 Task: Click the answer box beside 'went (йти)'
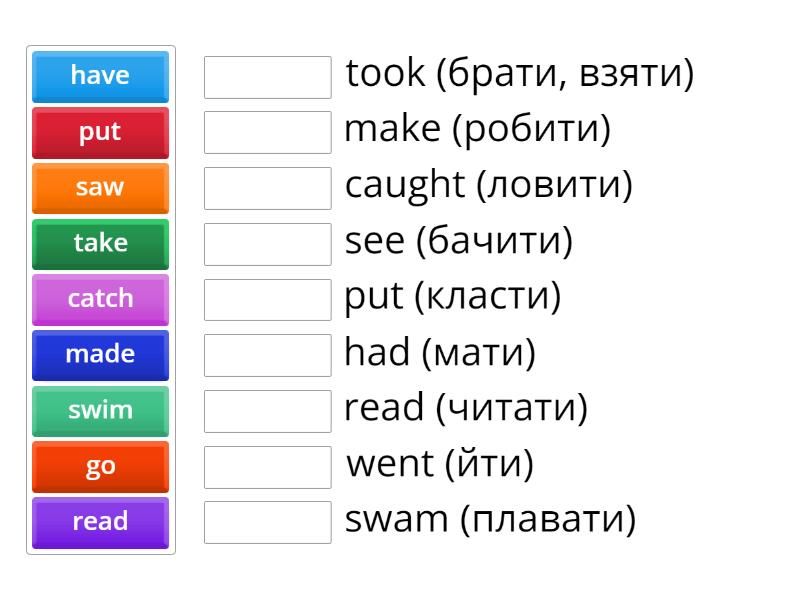click(267, 465)
